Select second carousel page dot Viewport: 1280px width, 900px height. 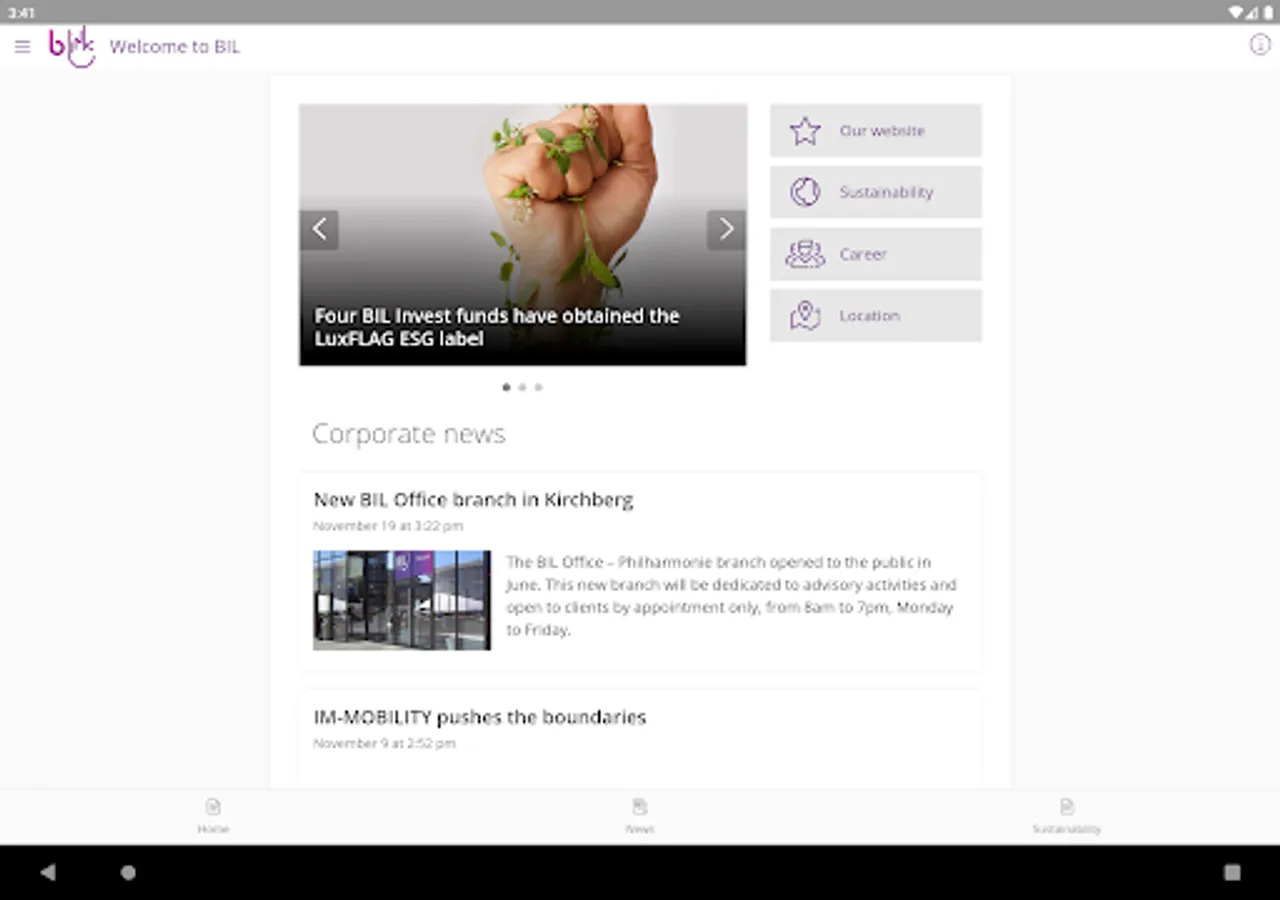point(522,387)
